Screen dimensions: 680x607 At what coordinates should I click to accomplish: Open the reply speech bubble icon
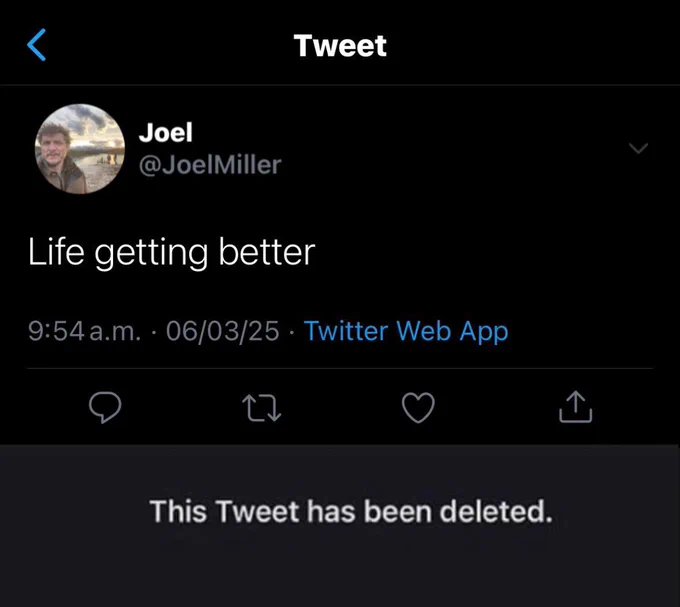pyautogui.click(x=105, y=407)
